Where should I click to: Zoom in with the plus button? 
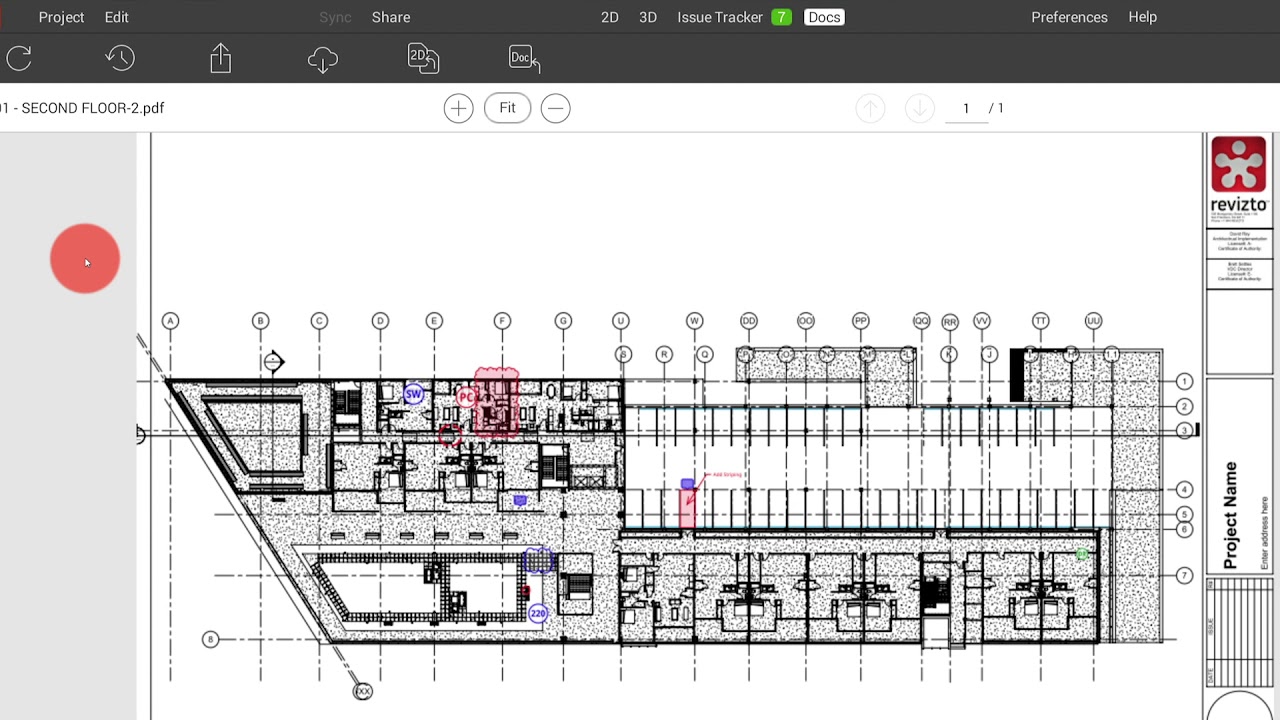tap(458, 108)
